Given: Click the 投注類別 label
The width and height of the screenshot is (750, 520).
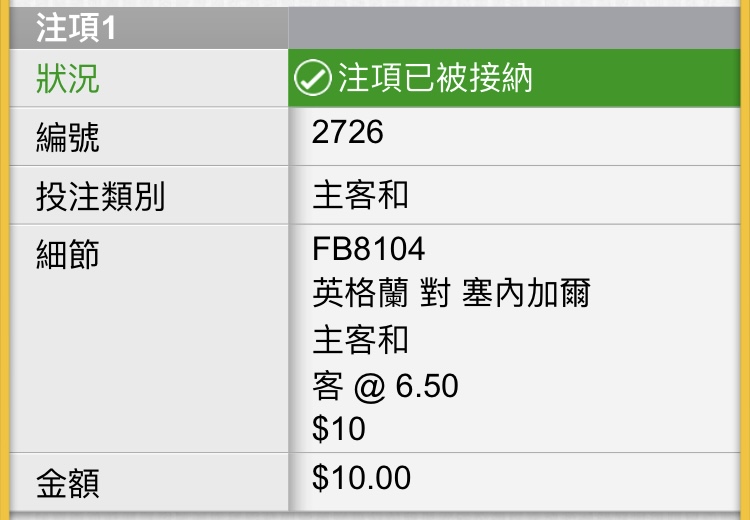Looking at the screenshot, I should [x=100, y=196].
